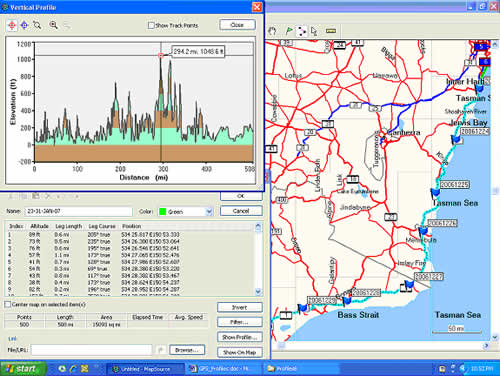The image size is (500, 376).
Task: Click the Leg Length column header
Action: click(x=69, y=226)
